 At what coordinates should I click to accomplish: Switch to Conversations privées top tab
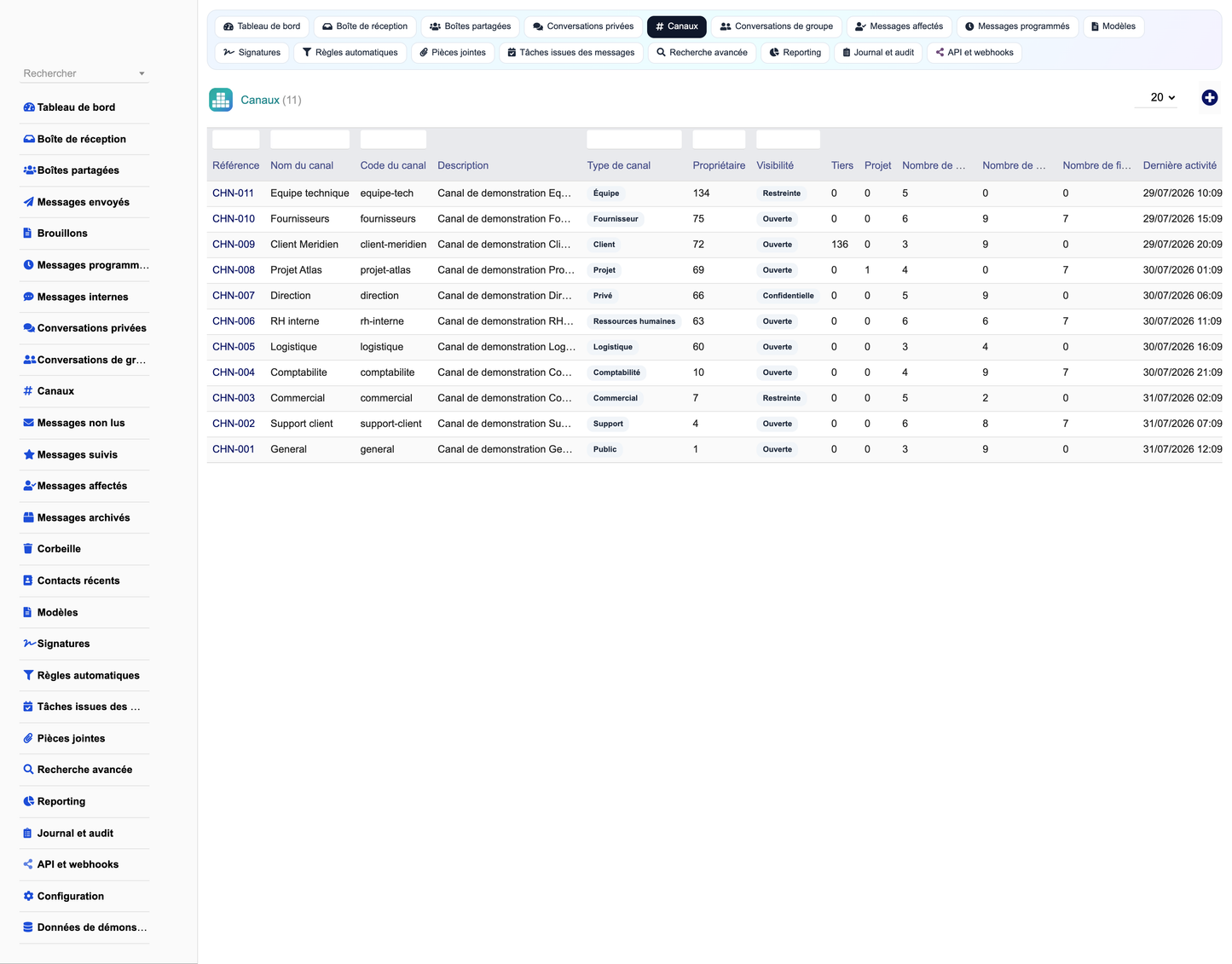coord(583,26)
